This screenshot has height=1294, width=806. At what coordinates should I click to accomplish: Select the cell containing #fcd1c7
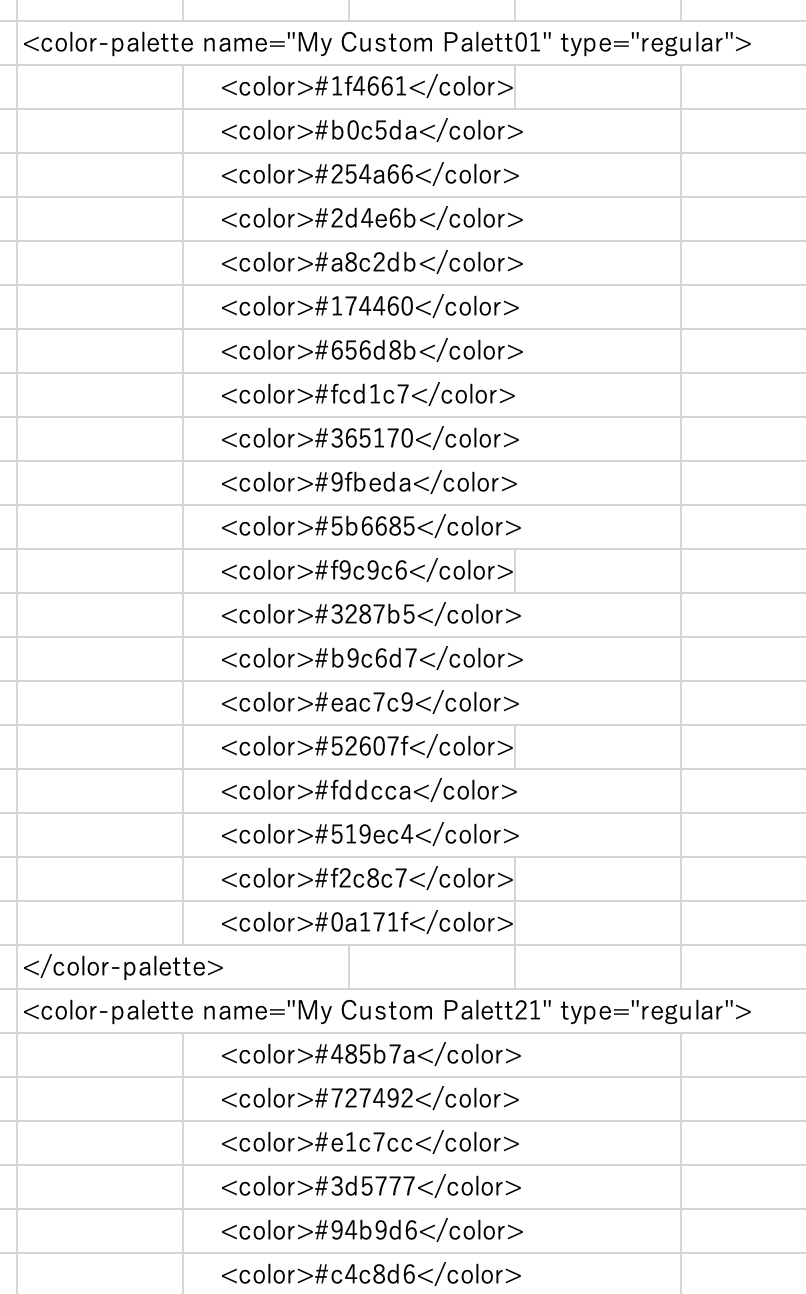coord(349,395)
